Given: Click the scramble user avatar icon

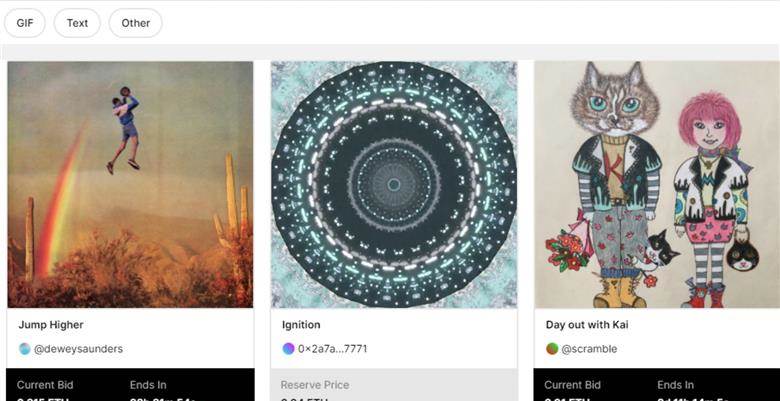Looking at the screenshot, I should point(552,349).
